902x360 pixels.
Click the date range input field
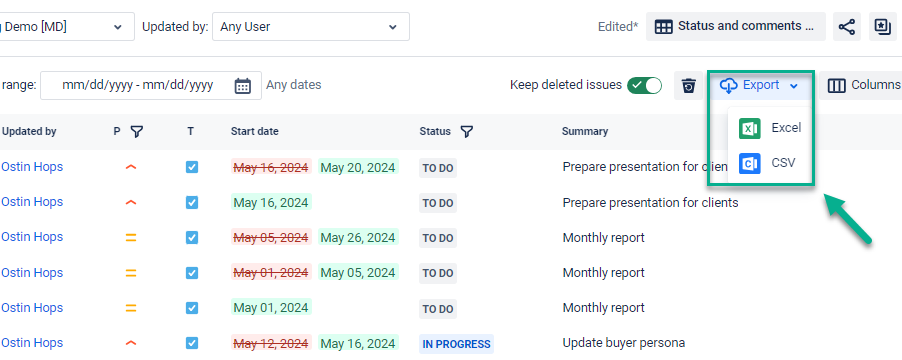tap(151, 86)
